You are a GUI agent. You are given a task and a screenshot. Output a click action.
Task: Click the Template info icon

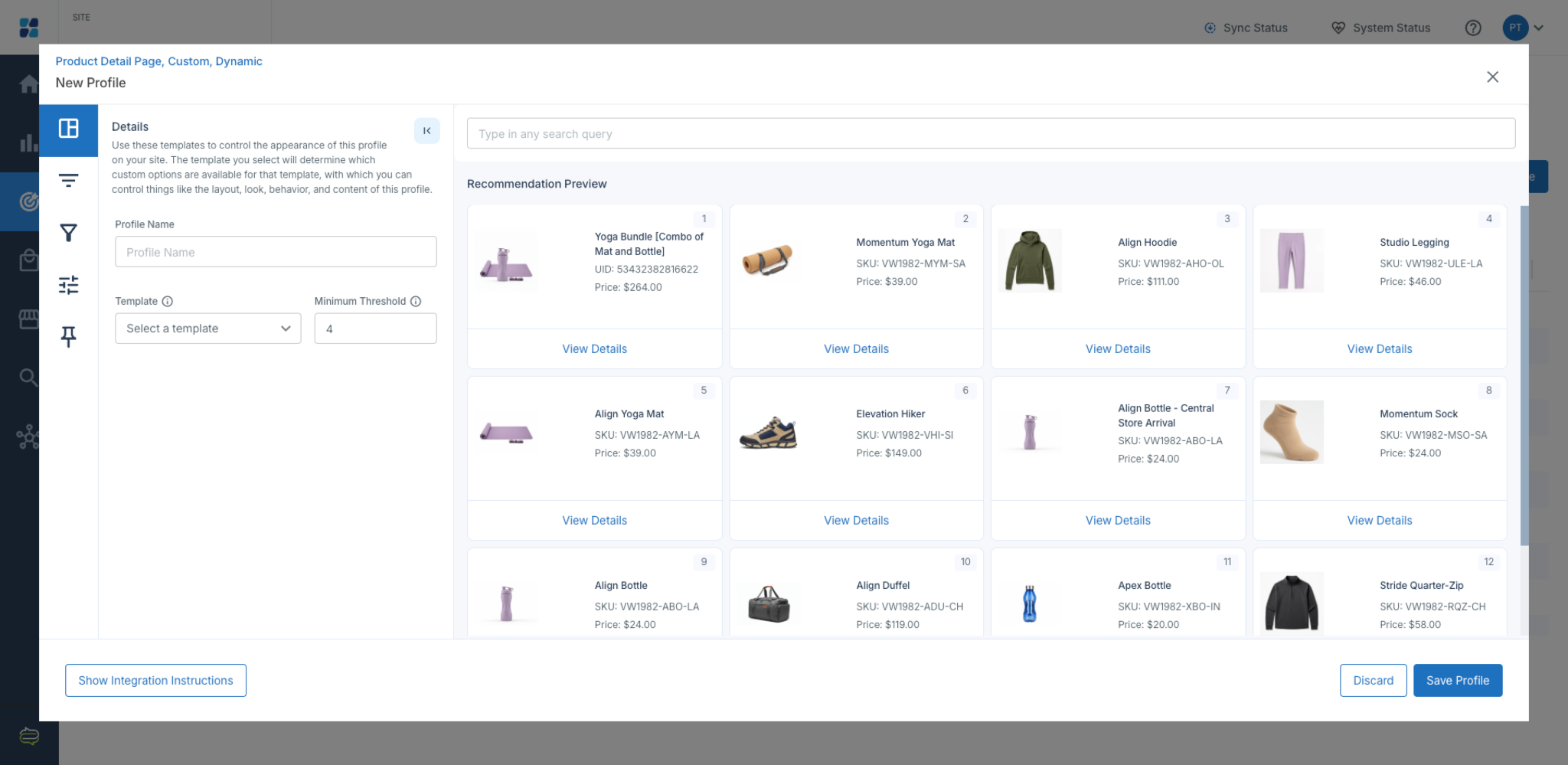[x=168, y=302]
